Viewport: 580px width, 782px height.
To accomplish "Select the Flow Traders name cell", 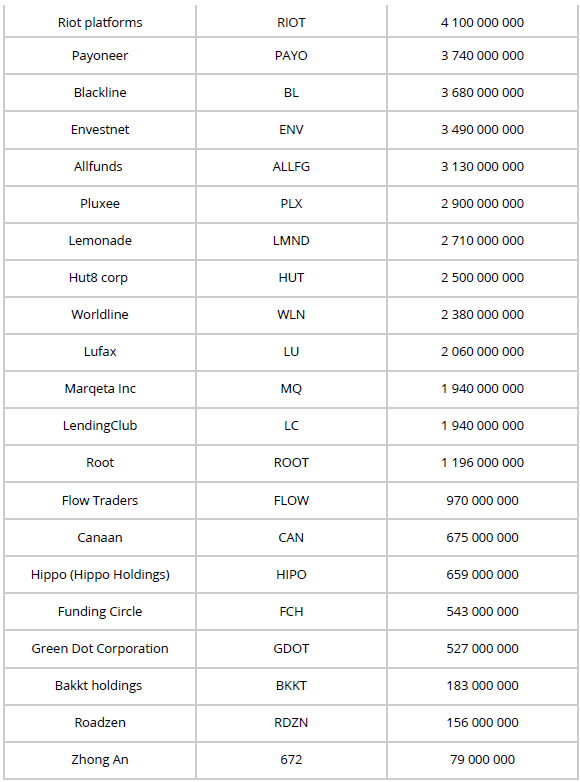I will point(100,500).
